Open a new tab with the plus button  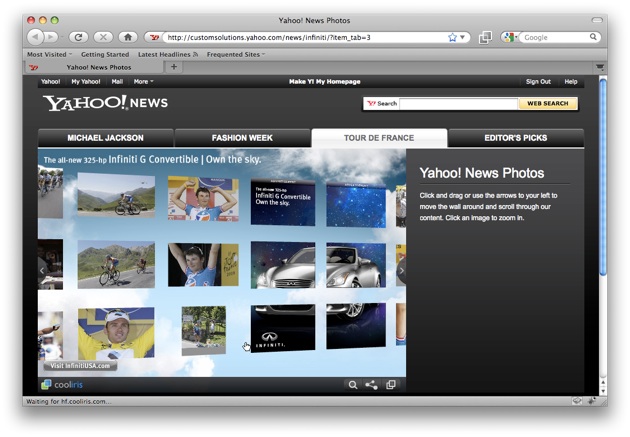click(174, 67)
